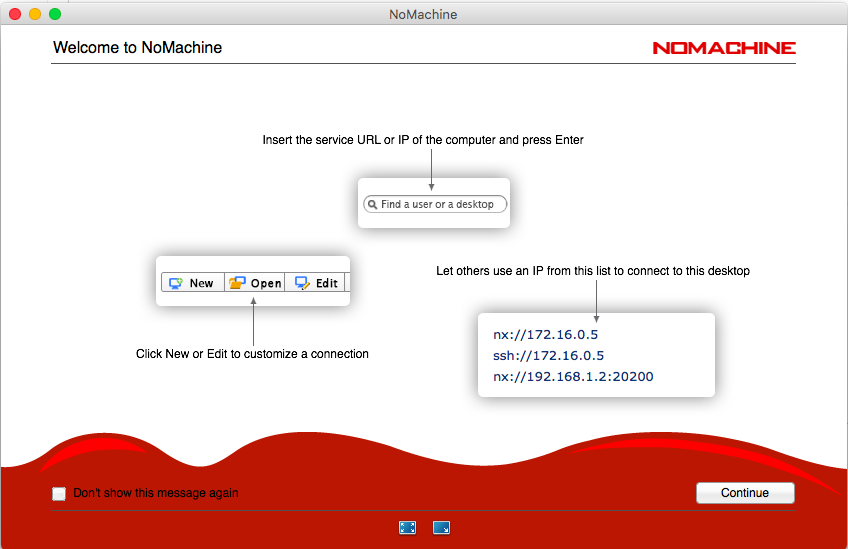Minimize the window with the yellow button
Viewport: 848px width, 549px height.
35,14
